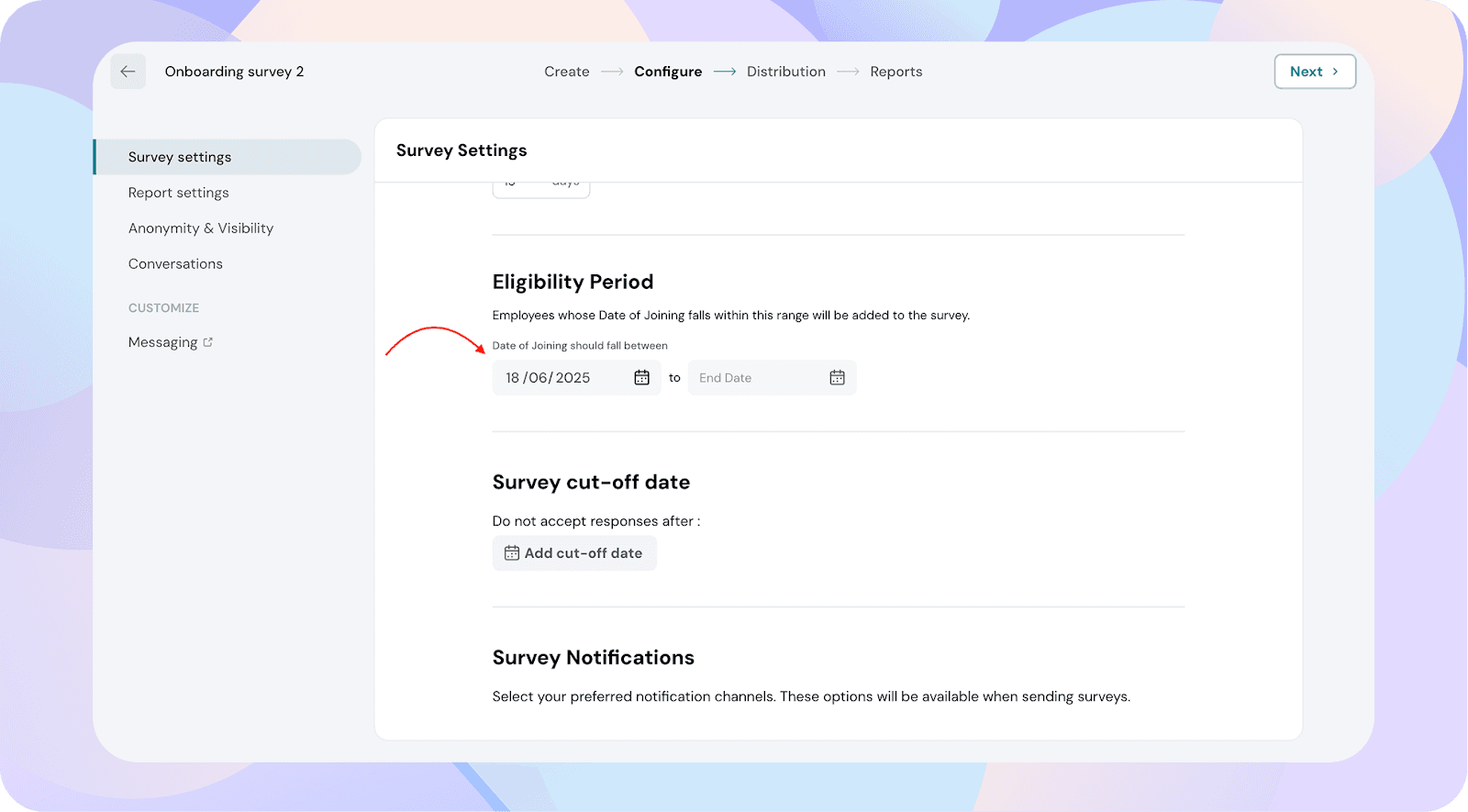This screenshot has height=812, width=1468.
Task: Go to the Create step
Action: click(x=567, y=72)
